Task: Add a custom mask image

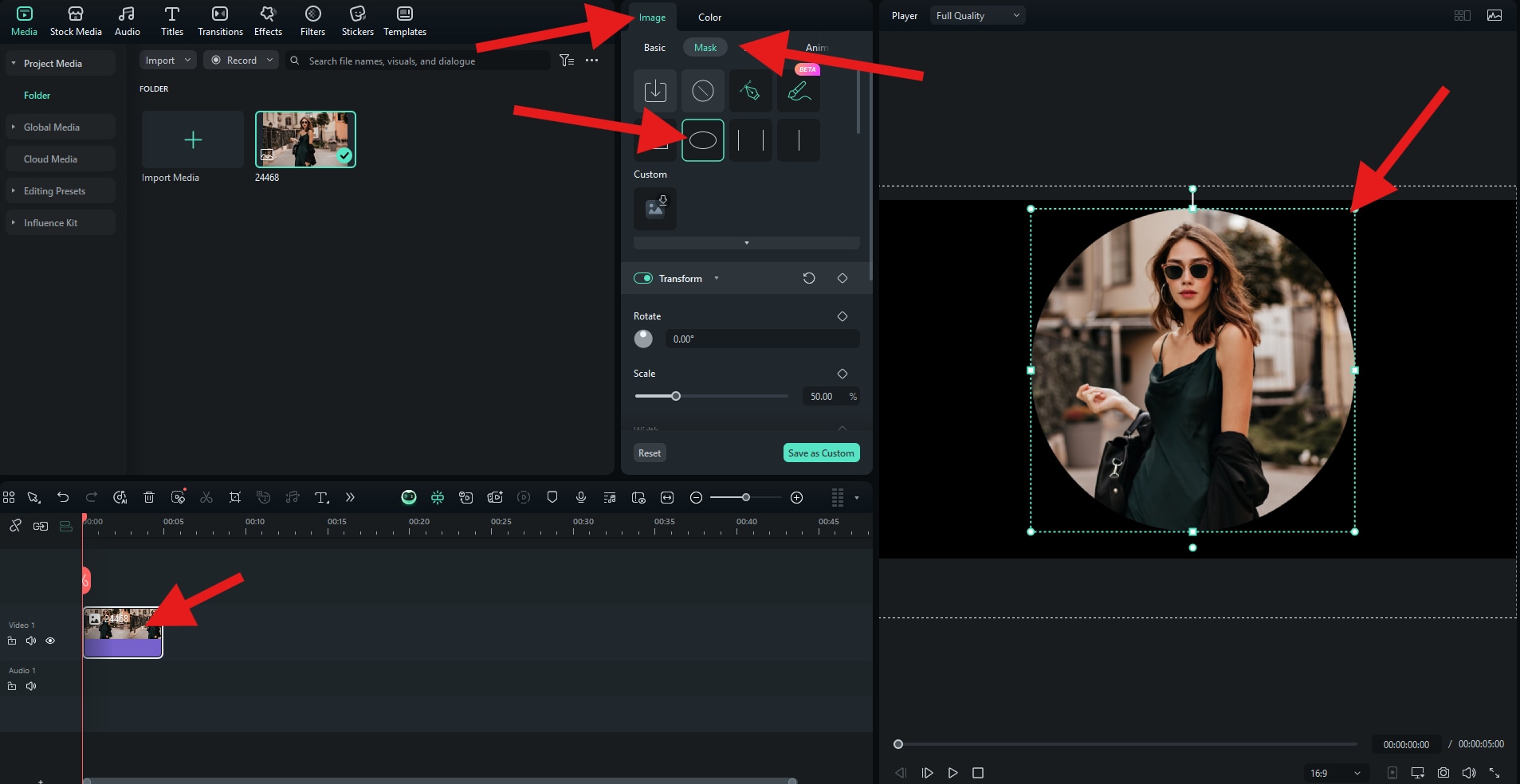Action: click(x=655, y=209)
